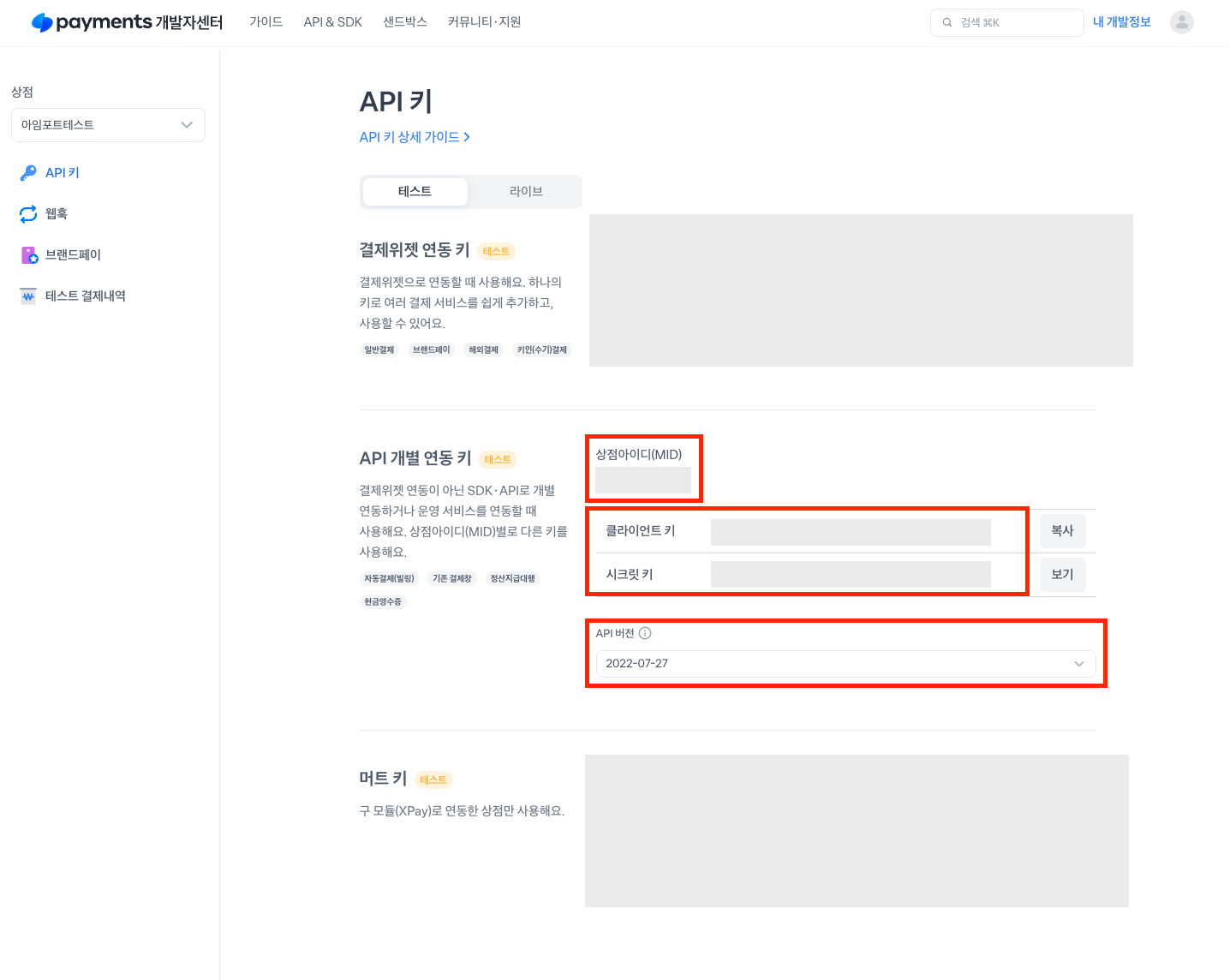Click the 테스트 badge beside 머트 키
The width and height of the screenshot is (1230, 980).
[x=433, y=780]
